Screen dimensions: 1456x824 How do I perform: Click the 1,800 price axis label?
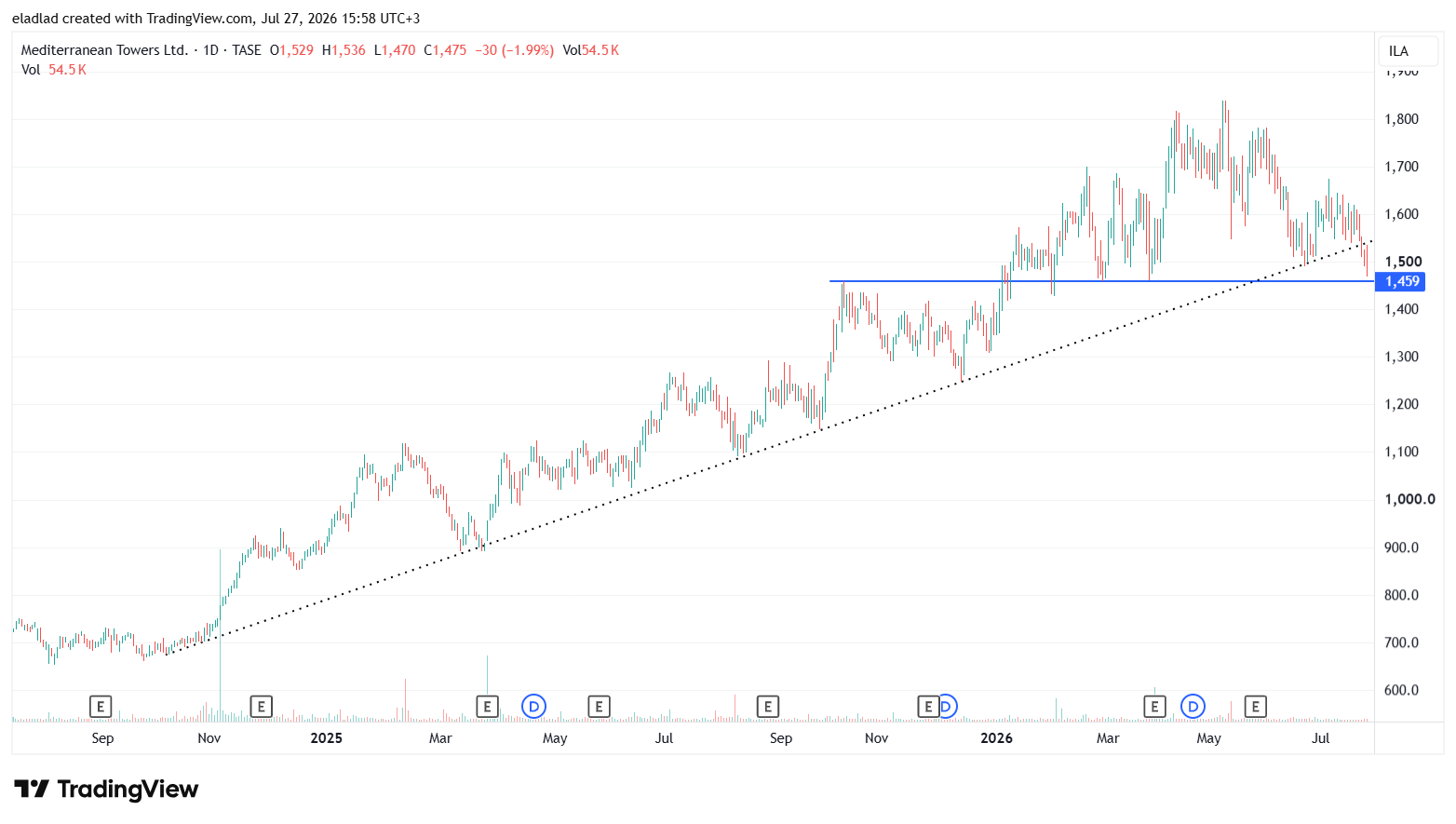pos(1401,119)
